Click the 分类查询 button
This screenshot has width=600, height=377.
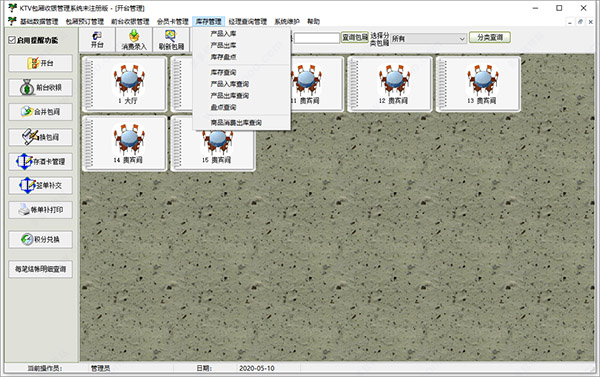[x=490, y=37]
